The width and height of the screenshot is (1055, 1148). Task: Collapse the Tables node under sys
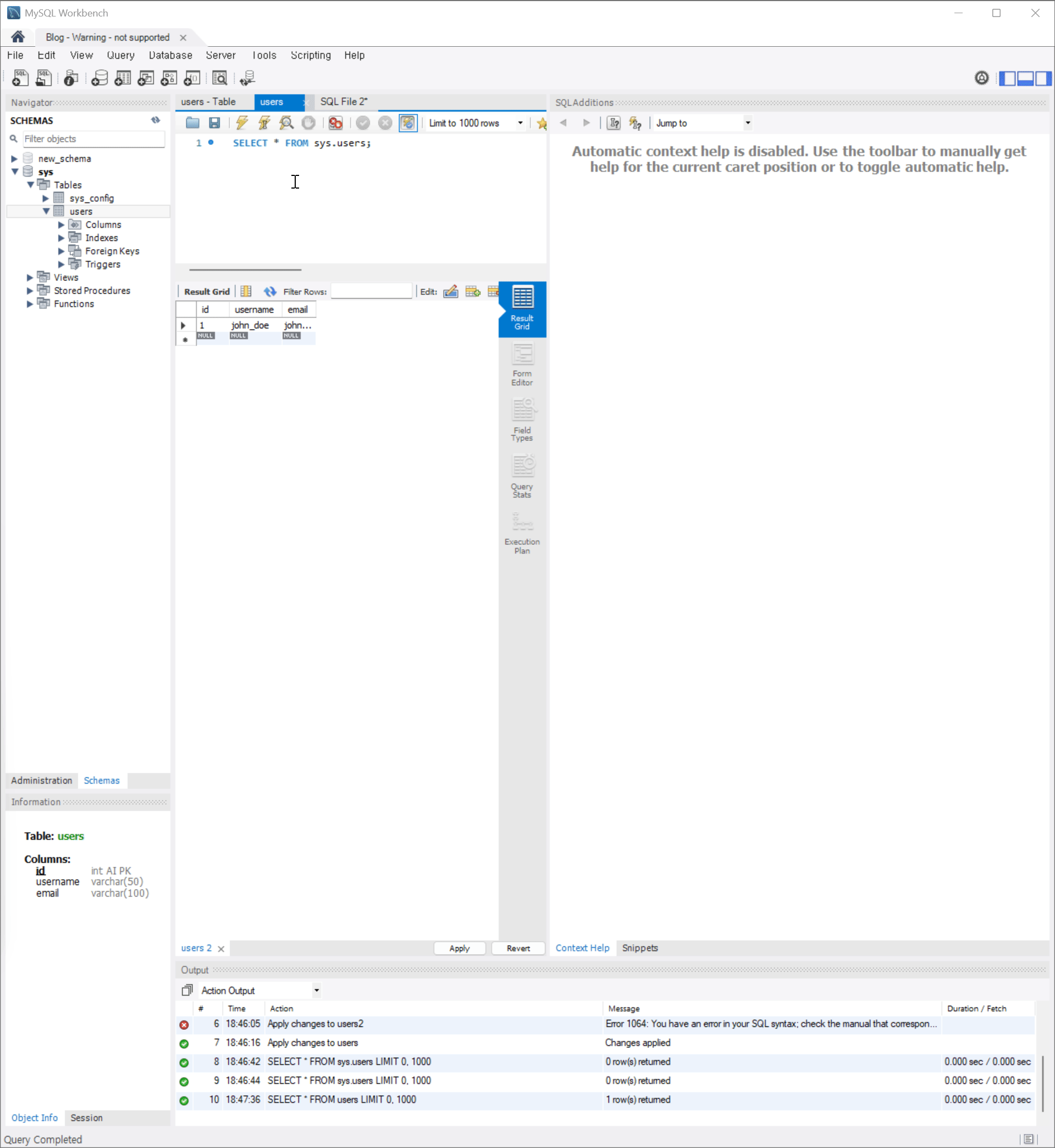coord(31,185)
